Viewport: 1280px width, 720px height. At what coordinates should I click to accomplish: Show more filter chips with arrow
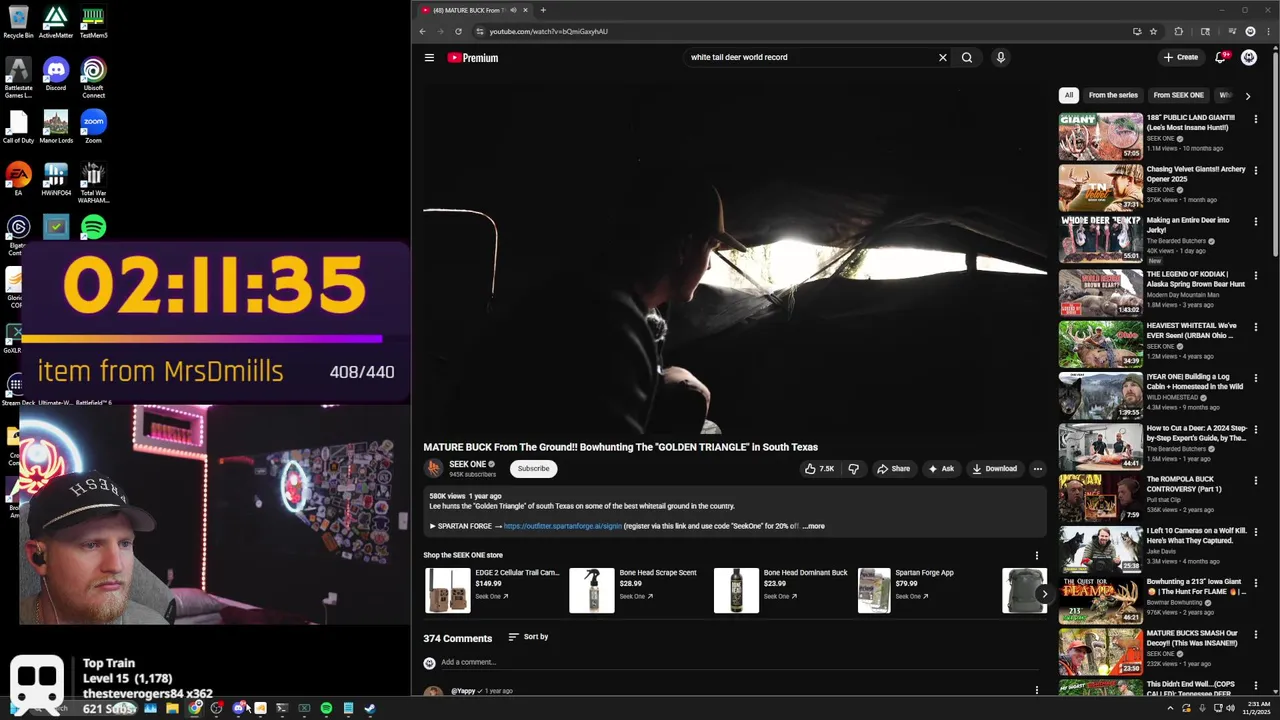[x=1247, y=96]
